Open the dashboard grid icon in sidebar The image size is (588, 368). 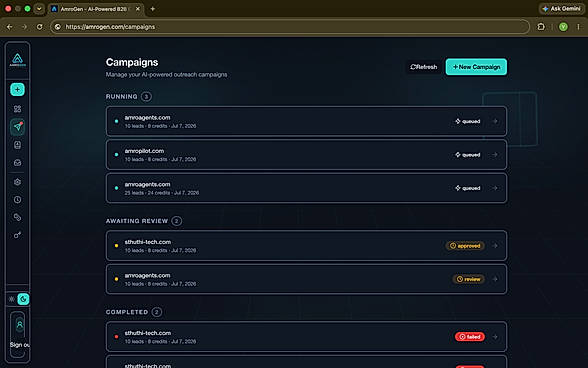pyautogui.click(x=17, y=109)
